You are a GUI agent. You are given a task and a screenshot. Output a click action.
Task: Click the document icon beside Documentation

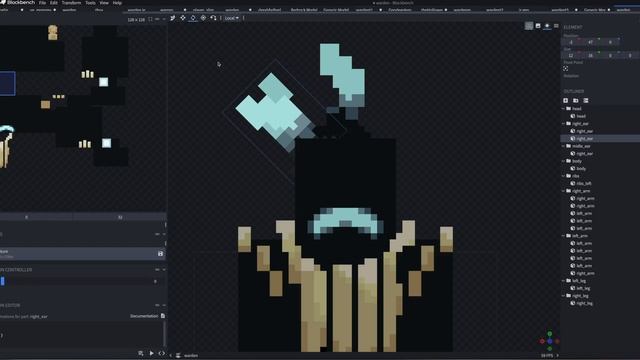pyautogui.click(x=163, y=316)
